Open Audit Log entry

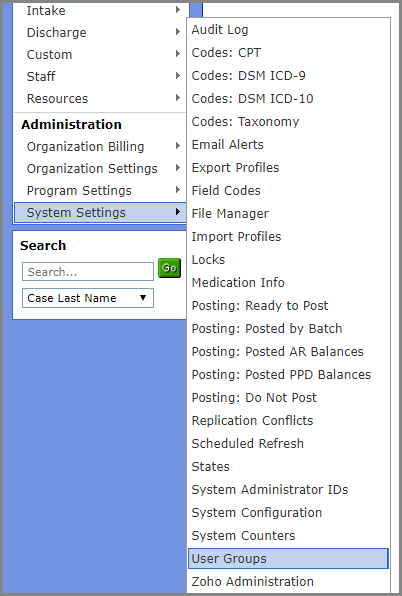[x=288, y=30]
